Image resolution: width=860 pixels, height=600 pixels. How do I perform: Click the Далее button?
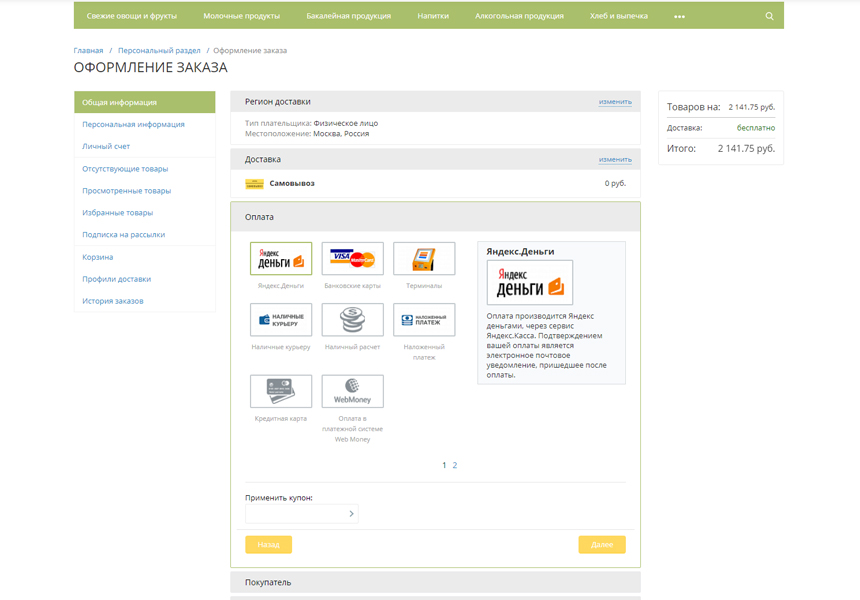(x=601, y=545)
